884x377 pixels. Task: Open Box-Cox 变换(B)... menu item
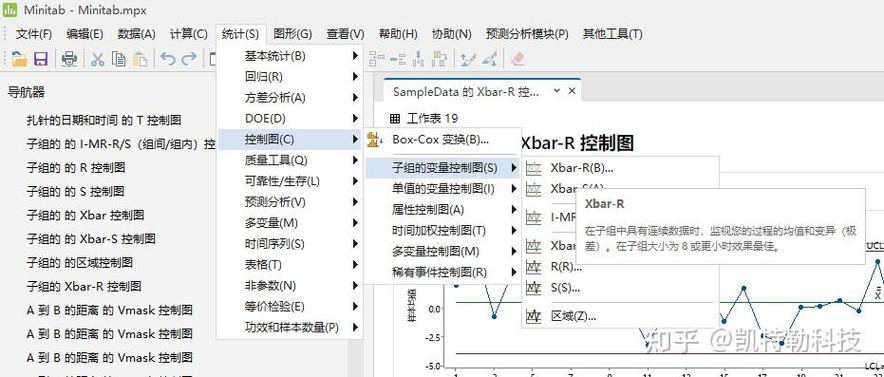pyautogui.click(x=441, y=139)
